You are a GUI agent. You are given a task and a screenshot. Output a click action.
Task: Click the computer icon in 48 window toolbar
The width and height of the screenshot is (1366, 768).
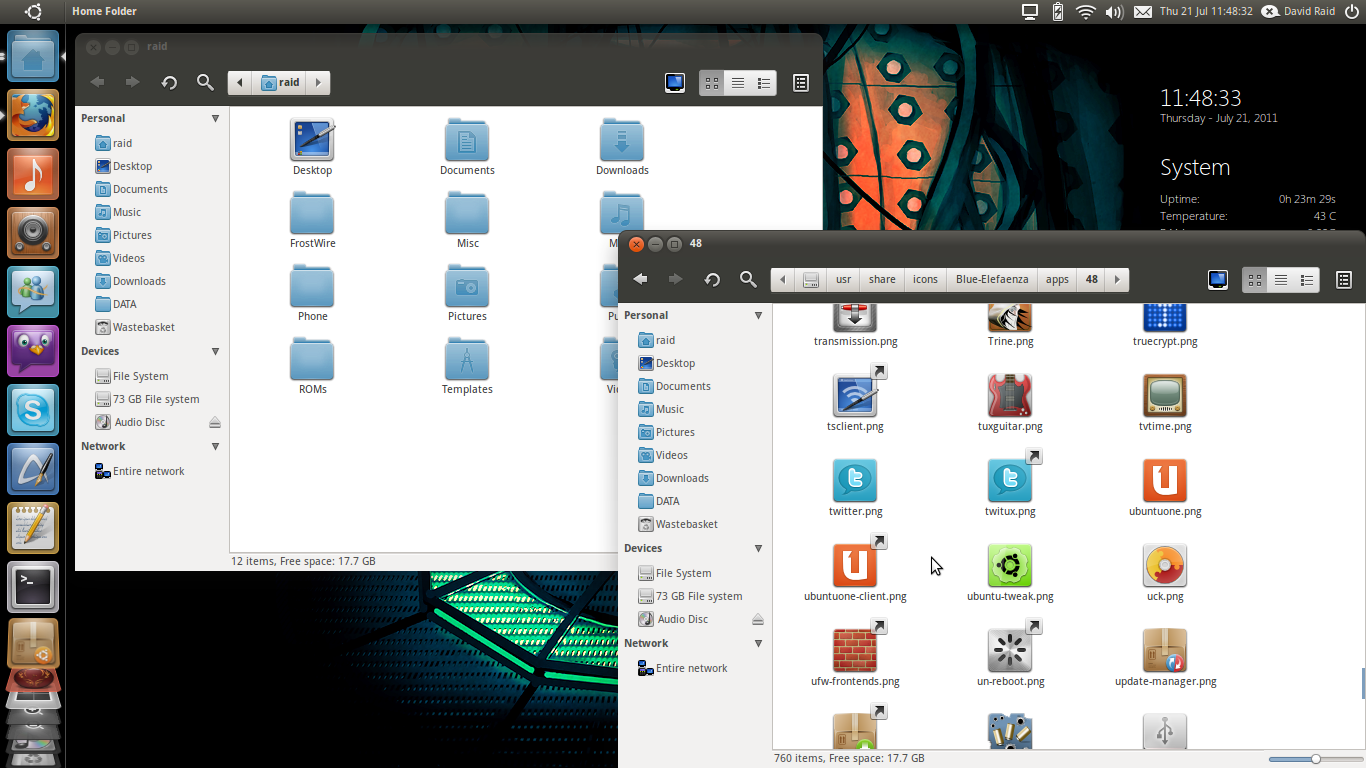(x=1218, y=280)
